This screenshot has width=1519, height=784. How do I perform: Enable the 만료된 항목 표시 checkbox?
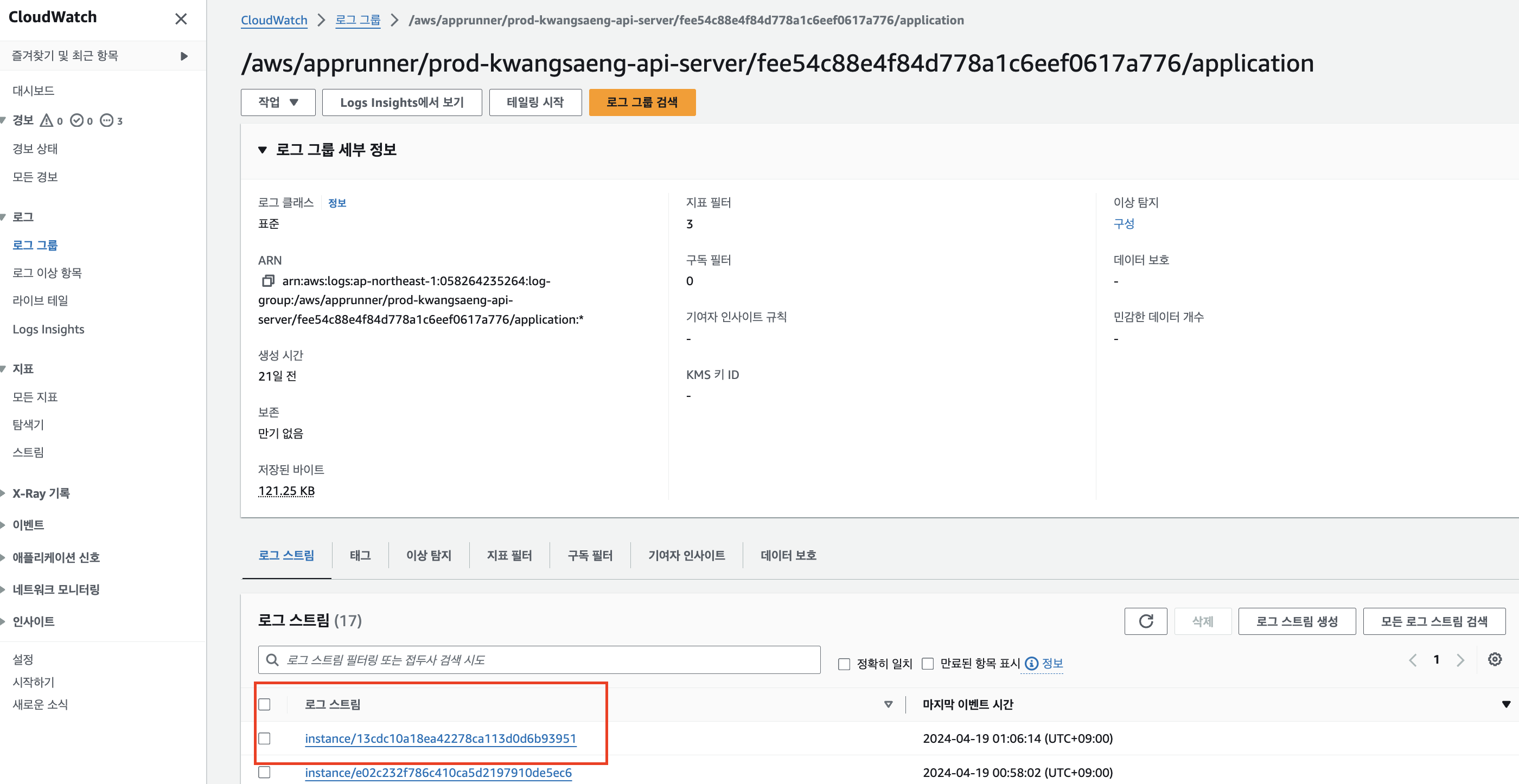pos(928,664)
